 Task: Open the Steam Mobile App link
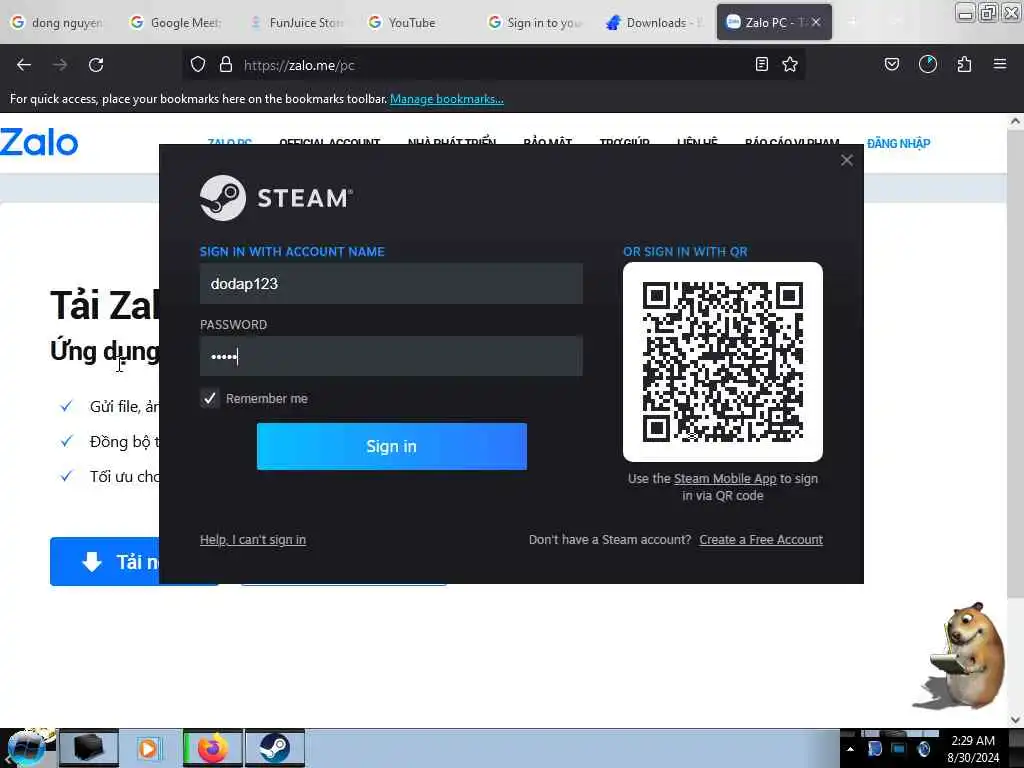(725, 479)
